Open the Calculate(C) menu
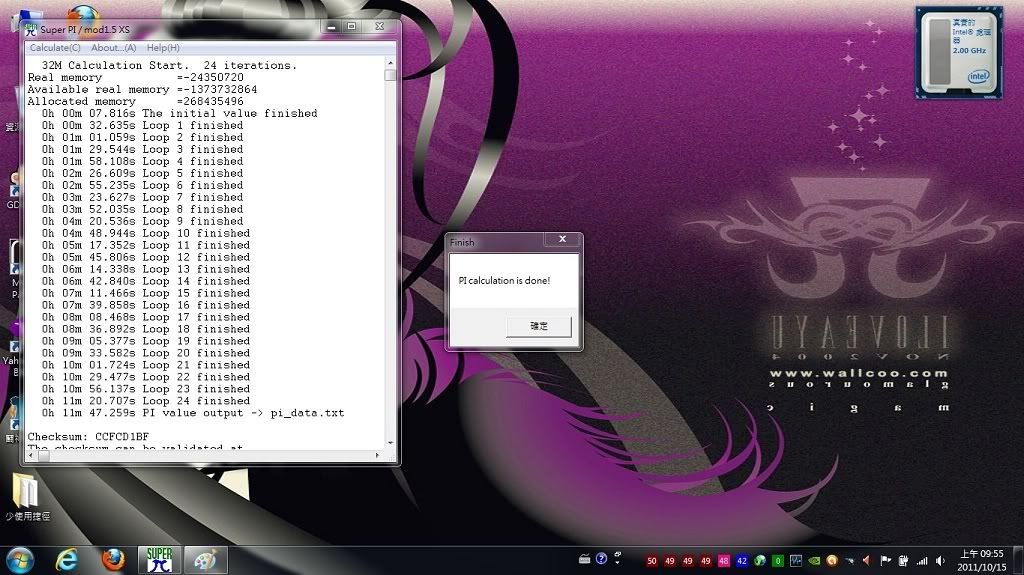The height and width of the screenshot is (575, 1024). tap(55, 48)
